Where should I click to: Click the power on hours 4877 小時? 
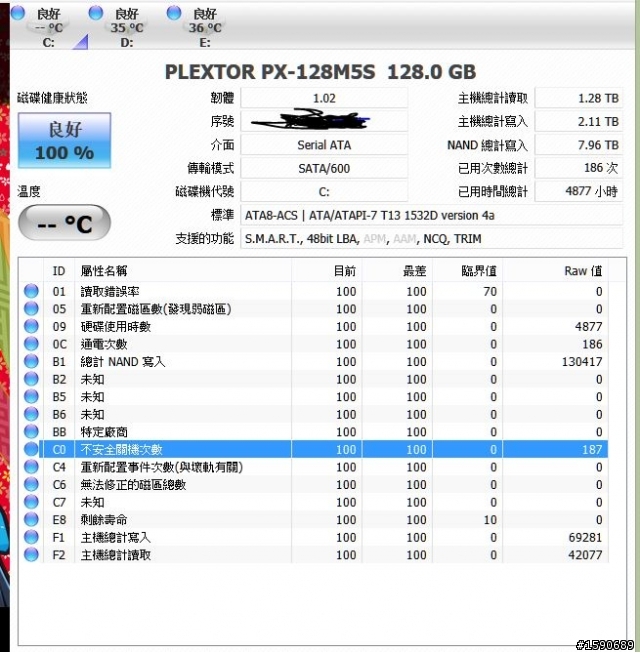coord(579,192)
